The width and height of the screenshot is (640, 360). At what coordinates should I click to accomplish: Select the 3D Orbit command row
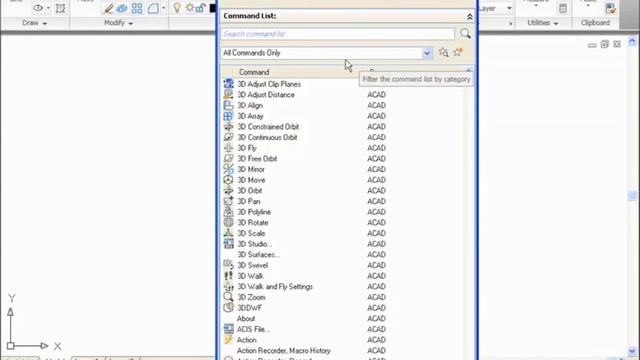pyautogui.click(x=343, y=191)
